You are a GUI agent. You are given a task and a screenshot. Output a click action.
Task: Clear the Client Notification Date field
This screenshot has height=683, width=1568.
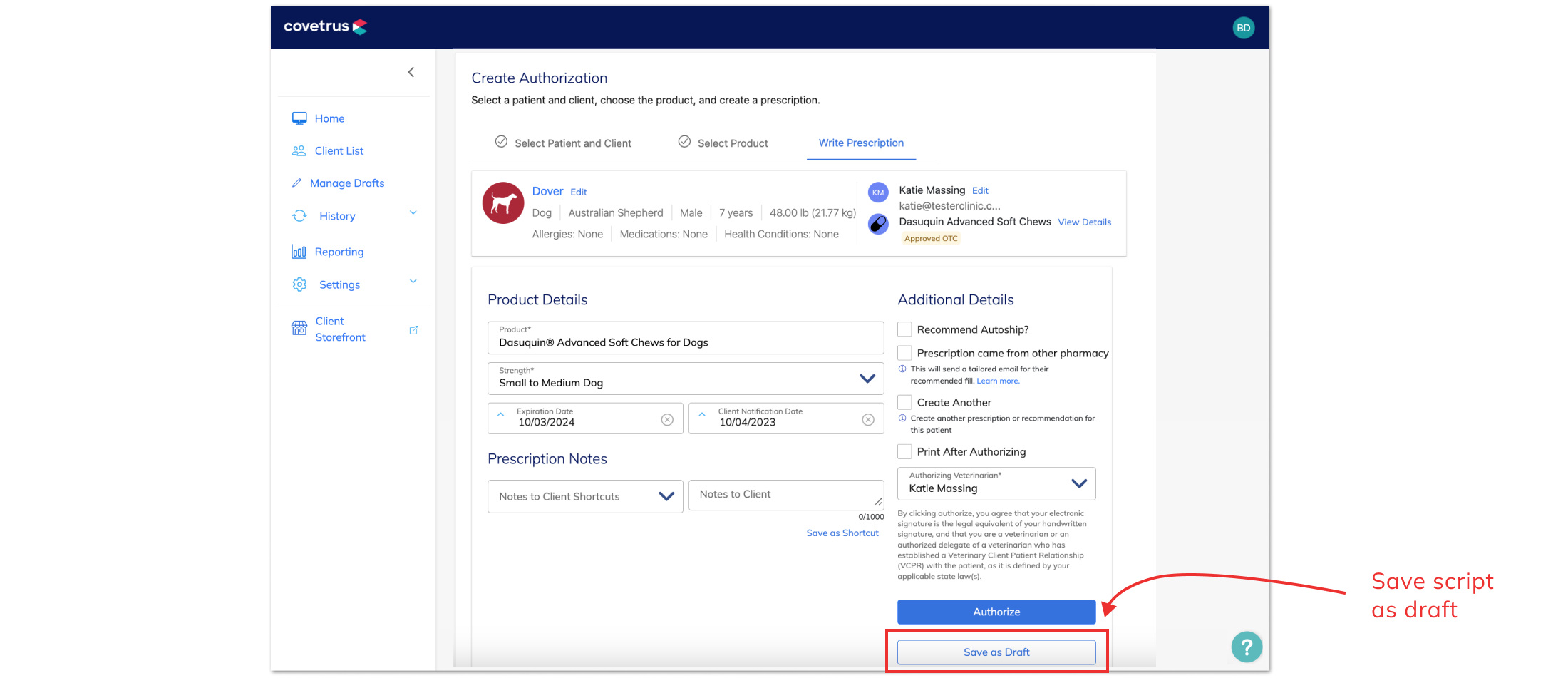pyautogui.click(x=868, y=419)
